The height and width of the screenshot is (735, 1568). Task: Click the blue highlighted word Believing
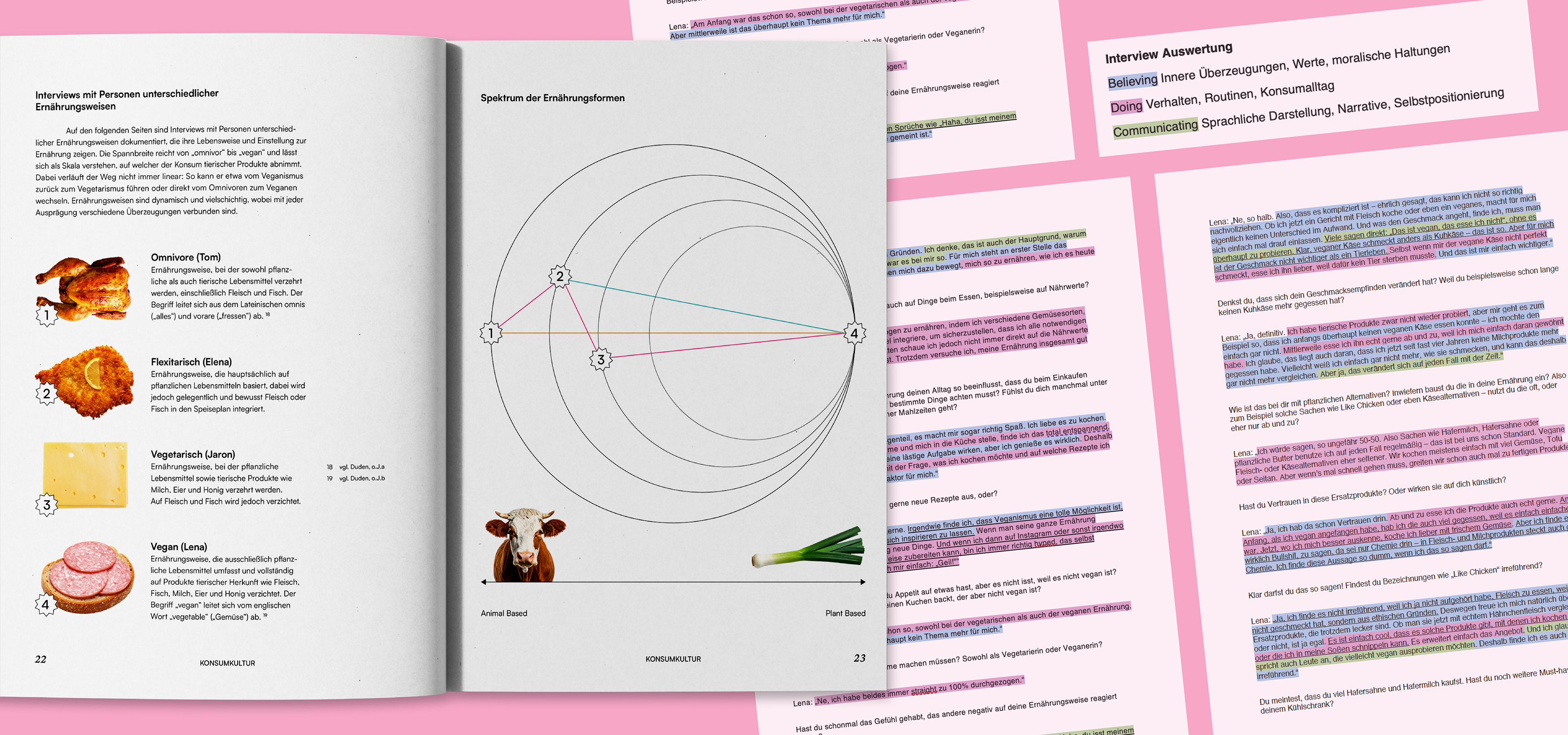pyautogui.click(x=1132, y=81)
